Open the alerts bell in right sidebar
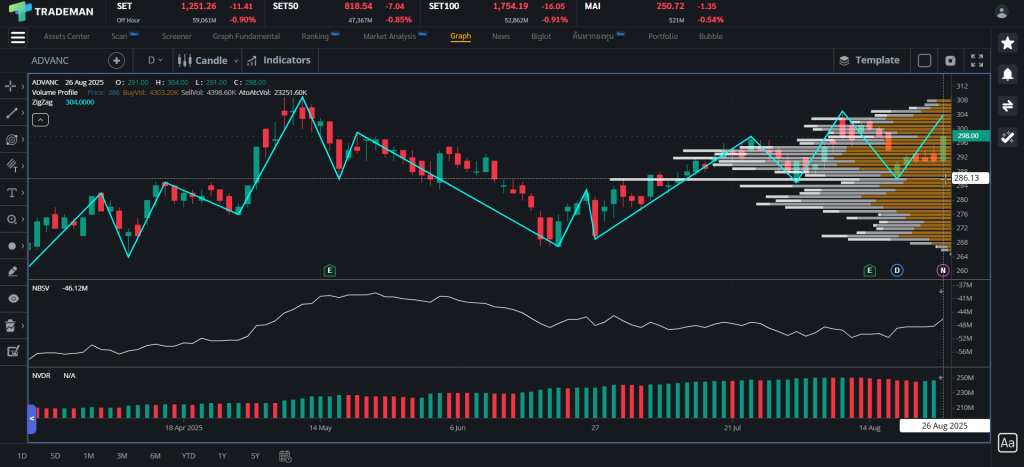This screenshot has height=467, width=1024. coord(1006,75)
